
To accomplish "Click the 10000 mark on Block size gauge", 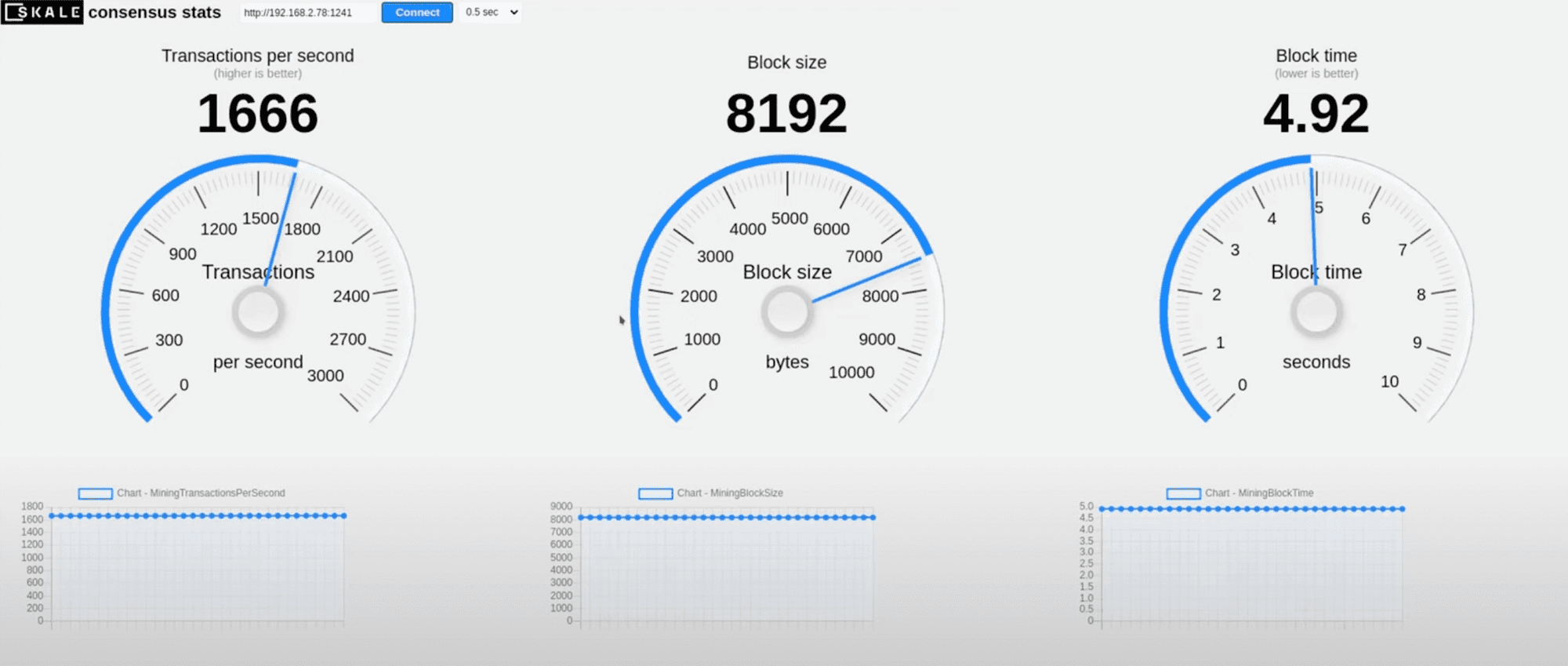I will (851, 373).
